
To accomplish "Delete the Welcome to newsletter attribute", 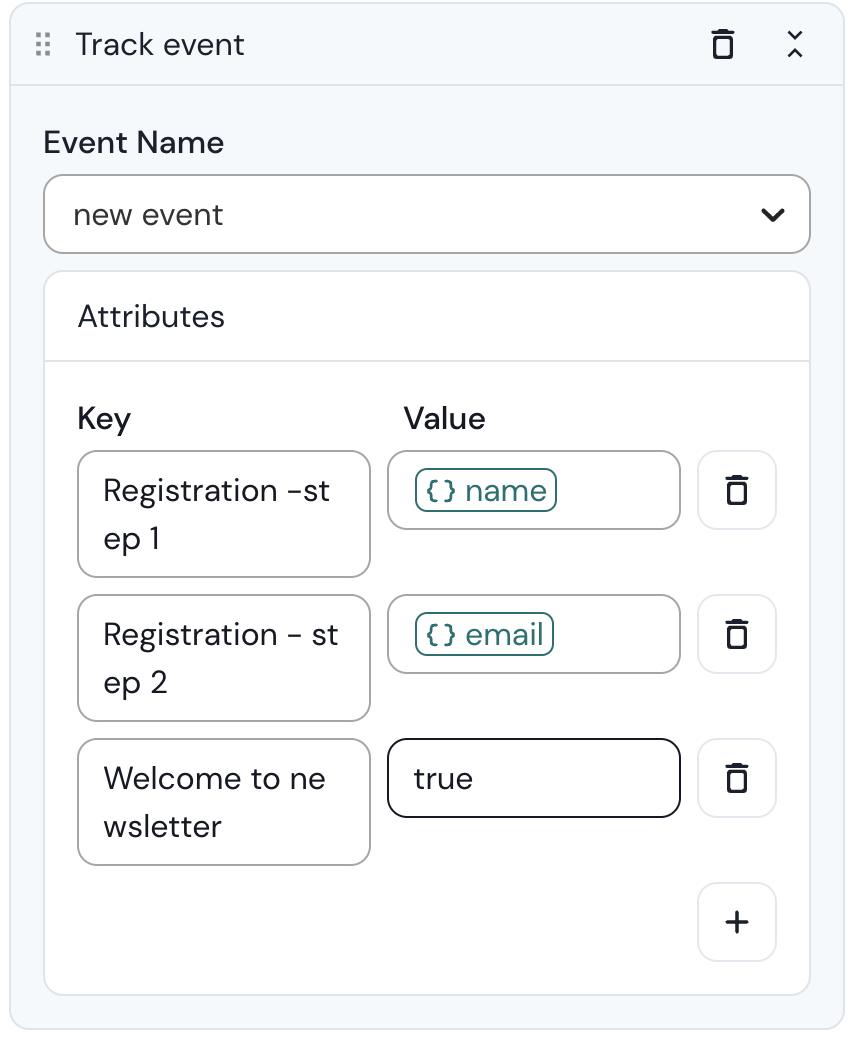I will pyautogui.click(x=736, y=778).
